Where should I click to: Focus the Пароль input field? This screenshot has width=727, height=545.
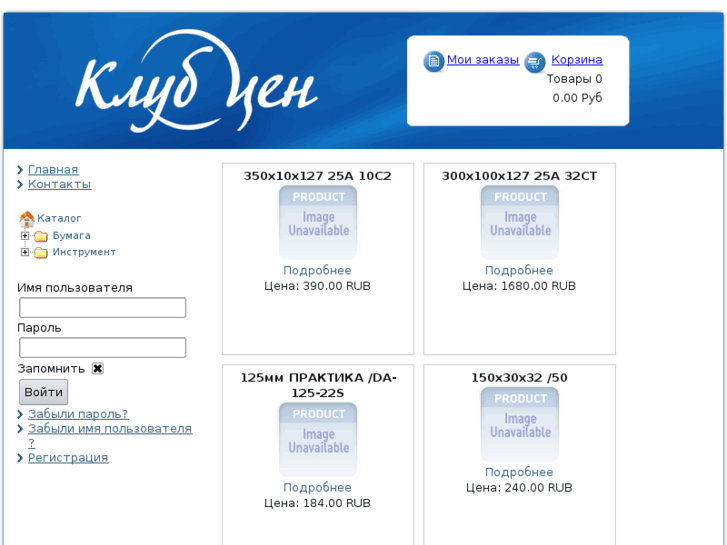102,347
